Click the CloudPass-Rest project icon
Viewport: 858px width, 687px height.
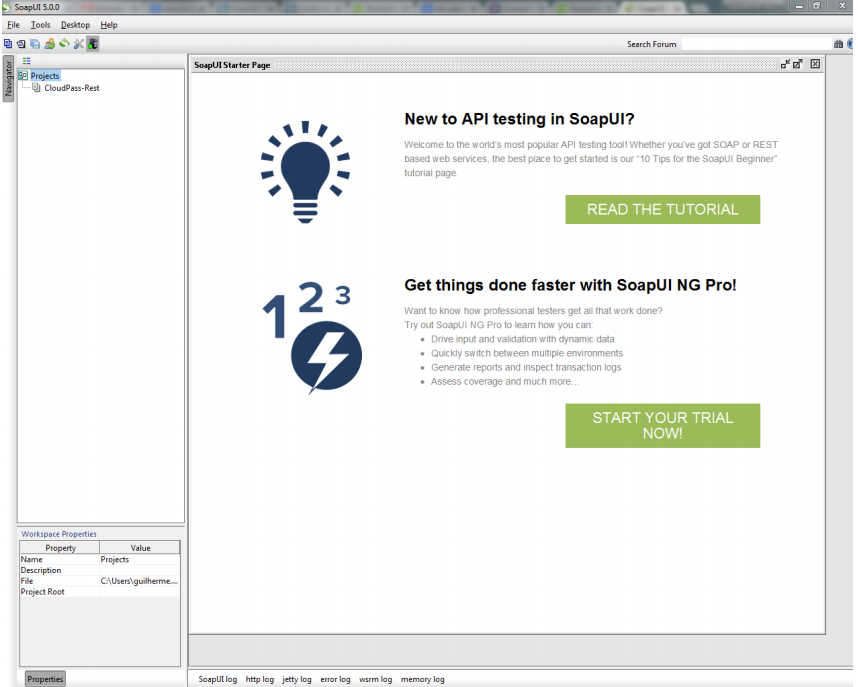36,88
